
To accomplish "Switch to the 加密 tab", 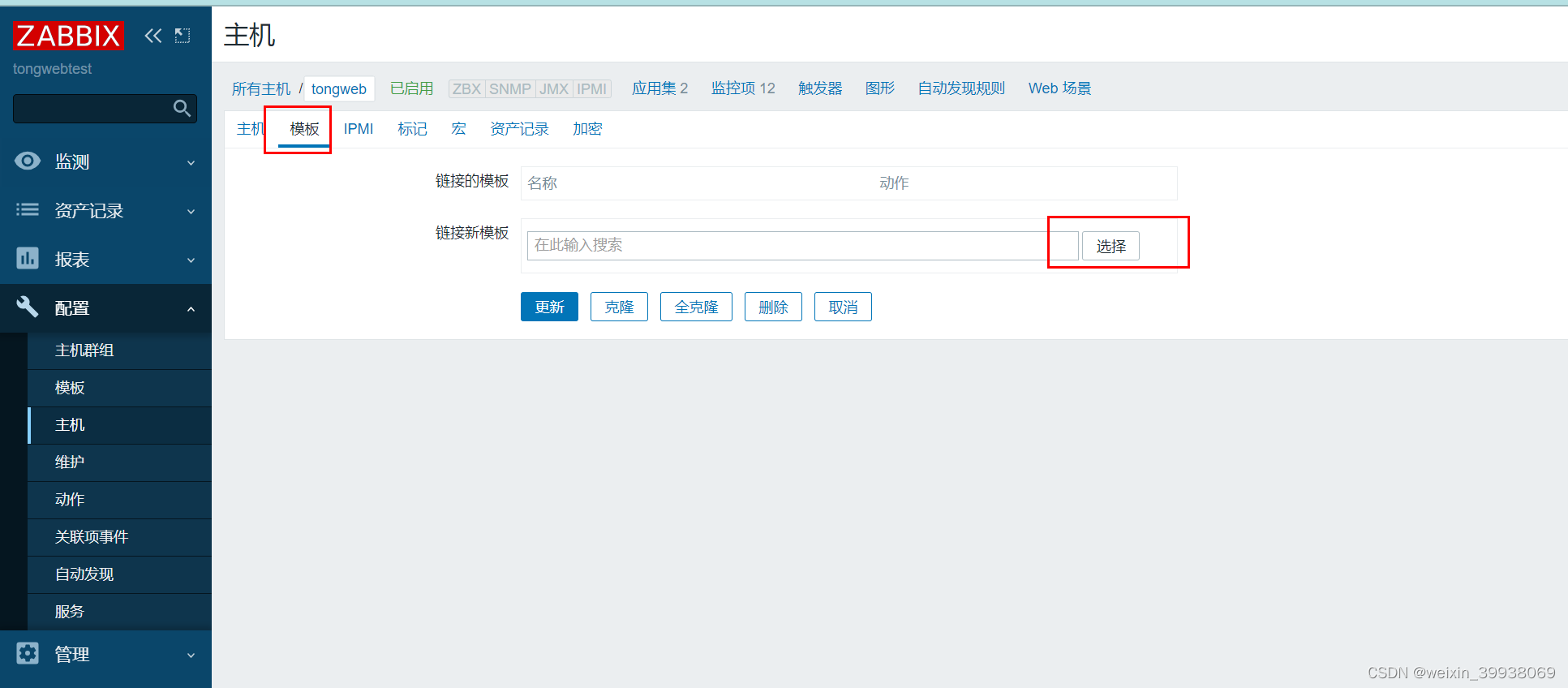I will point(587,129).
